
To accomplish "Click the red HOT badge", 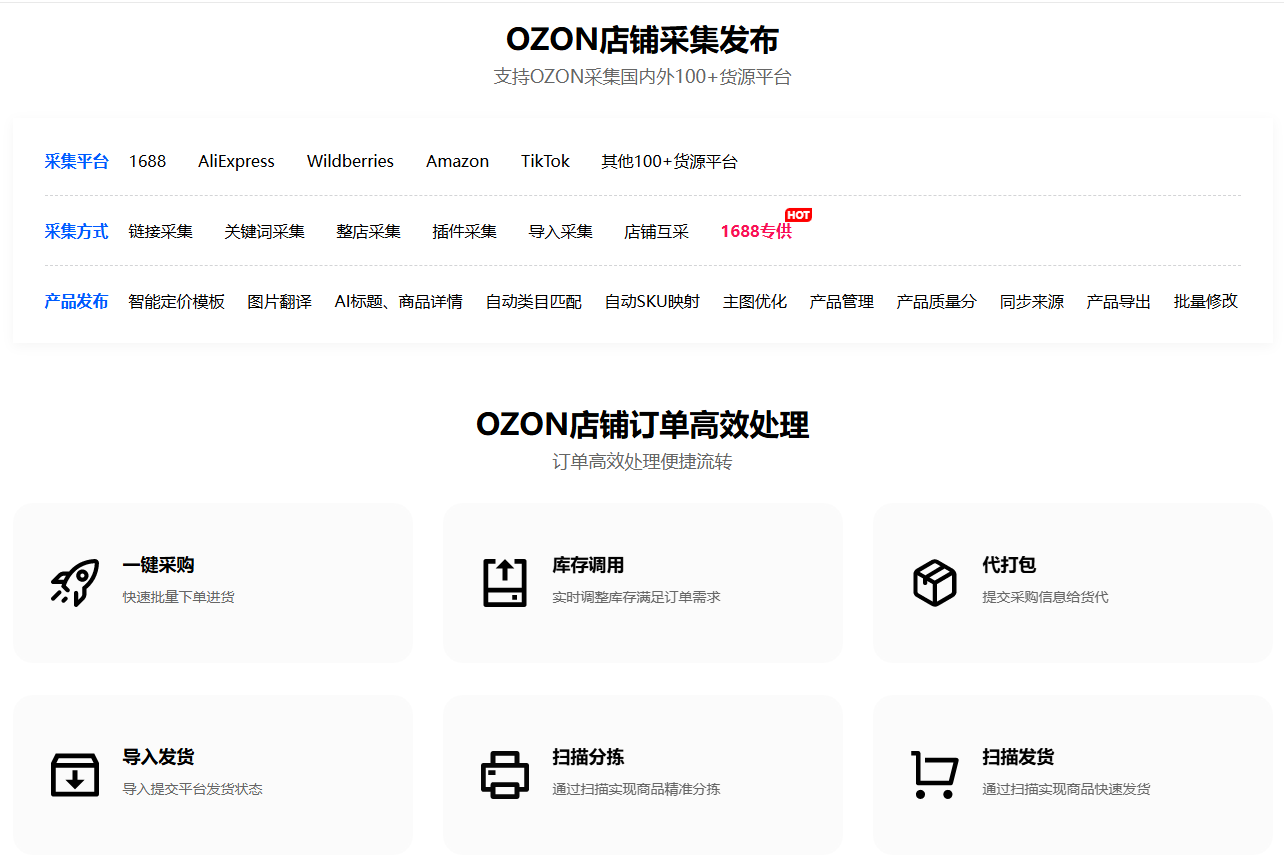I will pos(798,215).
